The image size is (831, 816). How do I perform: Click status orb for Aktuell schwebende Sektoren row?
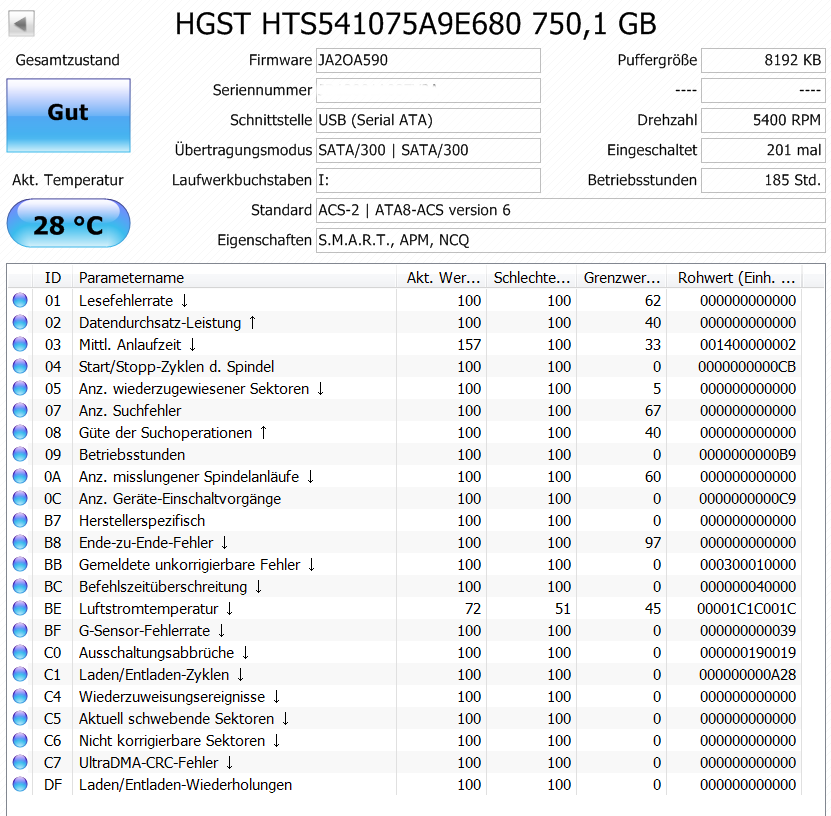pos(20,718)
